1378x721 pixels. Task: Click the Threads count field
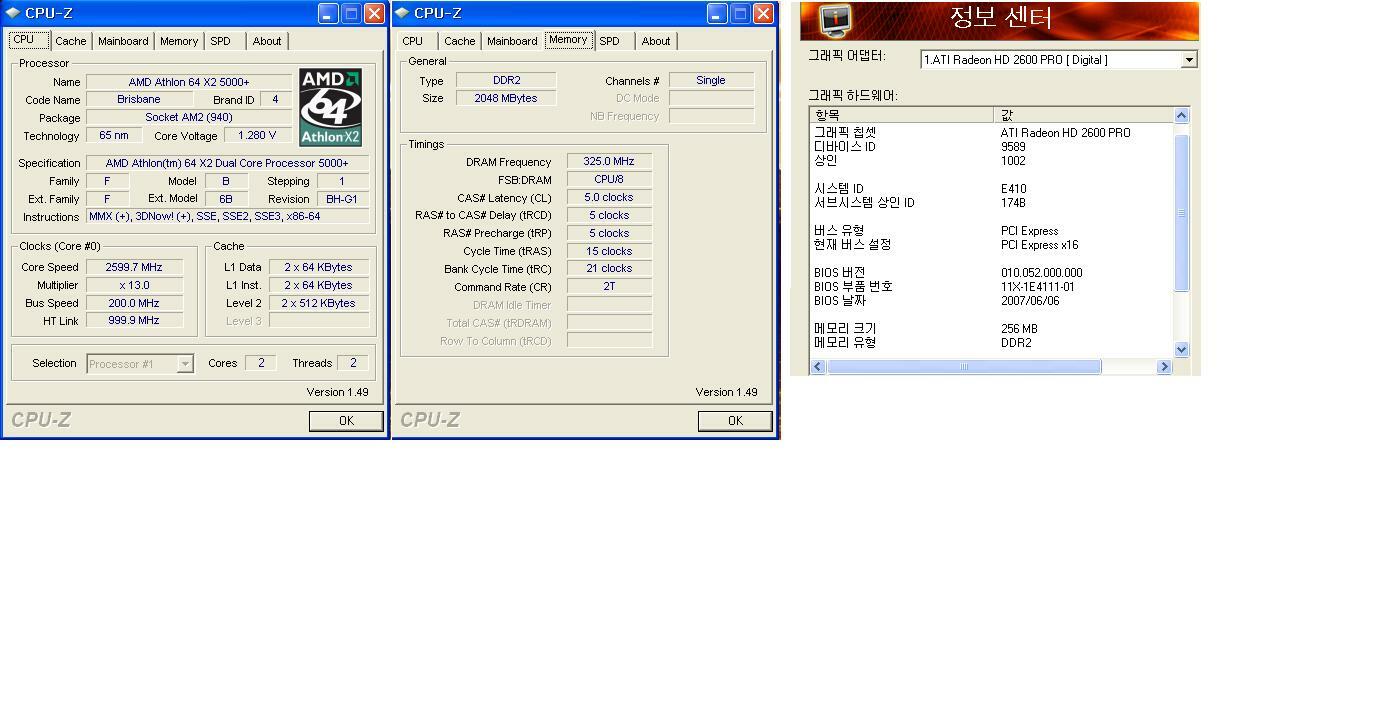(353, 363)
